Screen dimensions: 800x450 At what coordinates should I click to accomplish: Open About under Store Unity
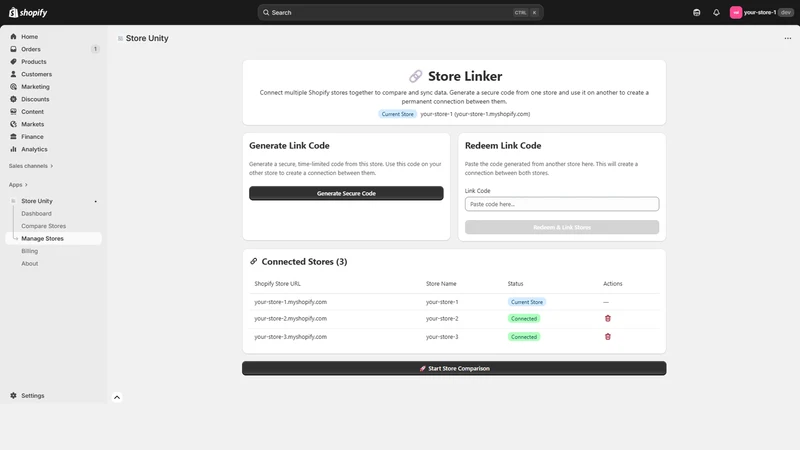30,264
